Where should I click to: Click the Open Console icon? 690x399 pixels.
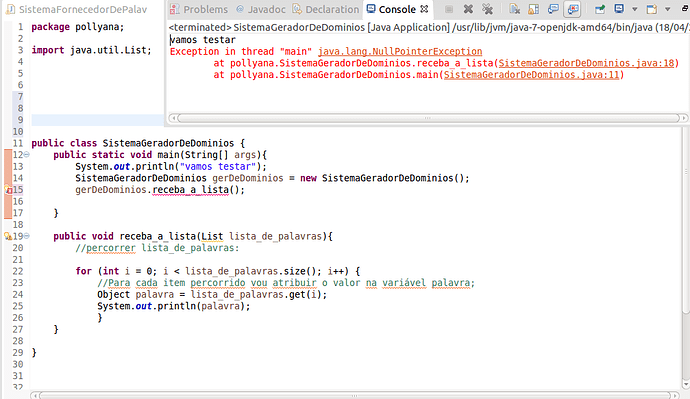652,9
